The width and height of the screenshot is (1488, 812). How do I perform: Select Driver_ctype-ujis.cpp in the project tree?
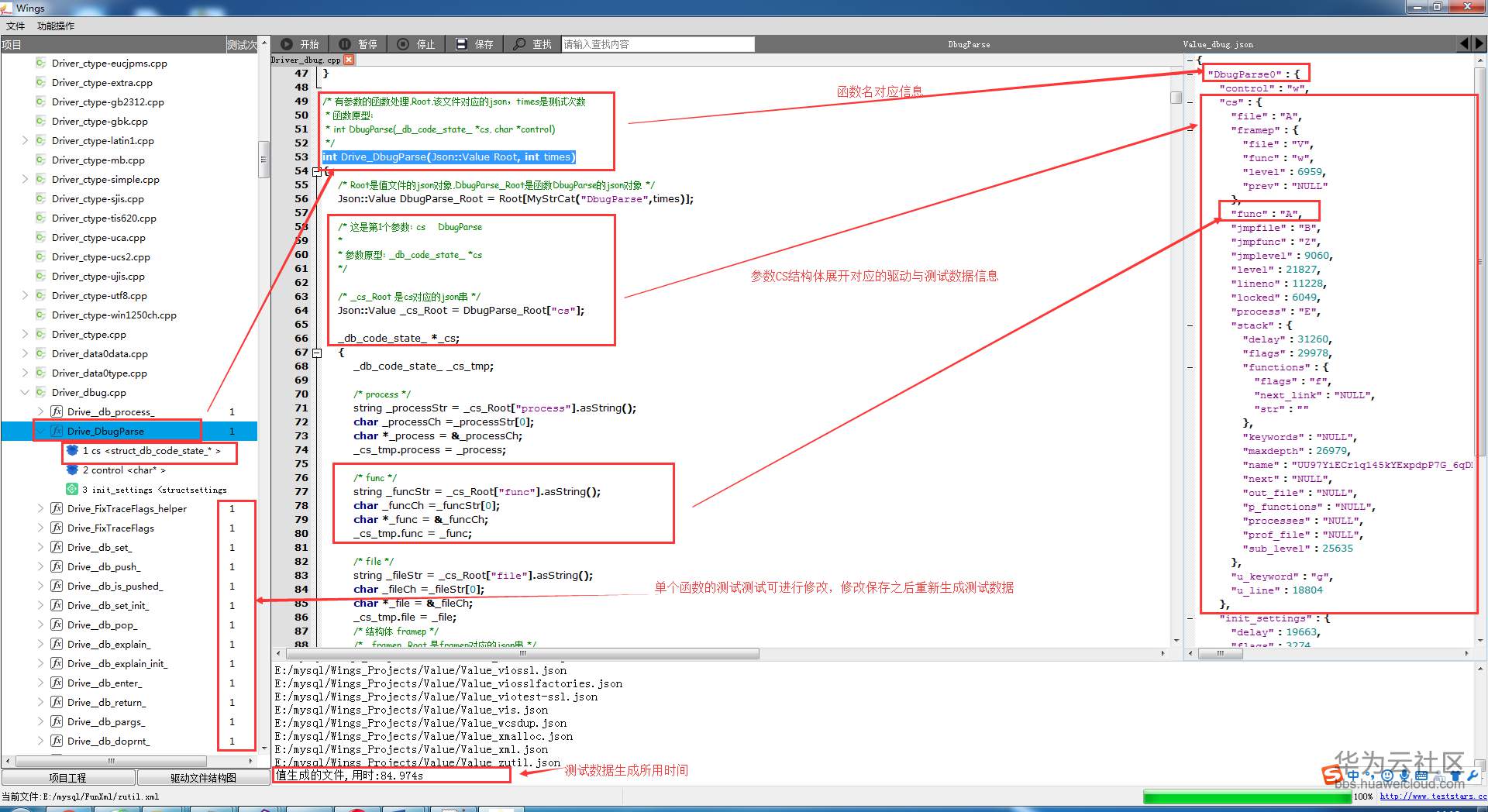pyautogui.click(x=98, y=276)
